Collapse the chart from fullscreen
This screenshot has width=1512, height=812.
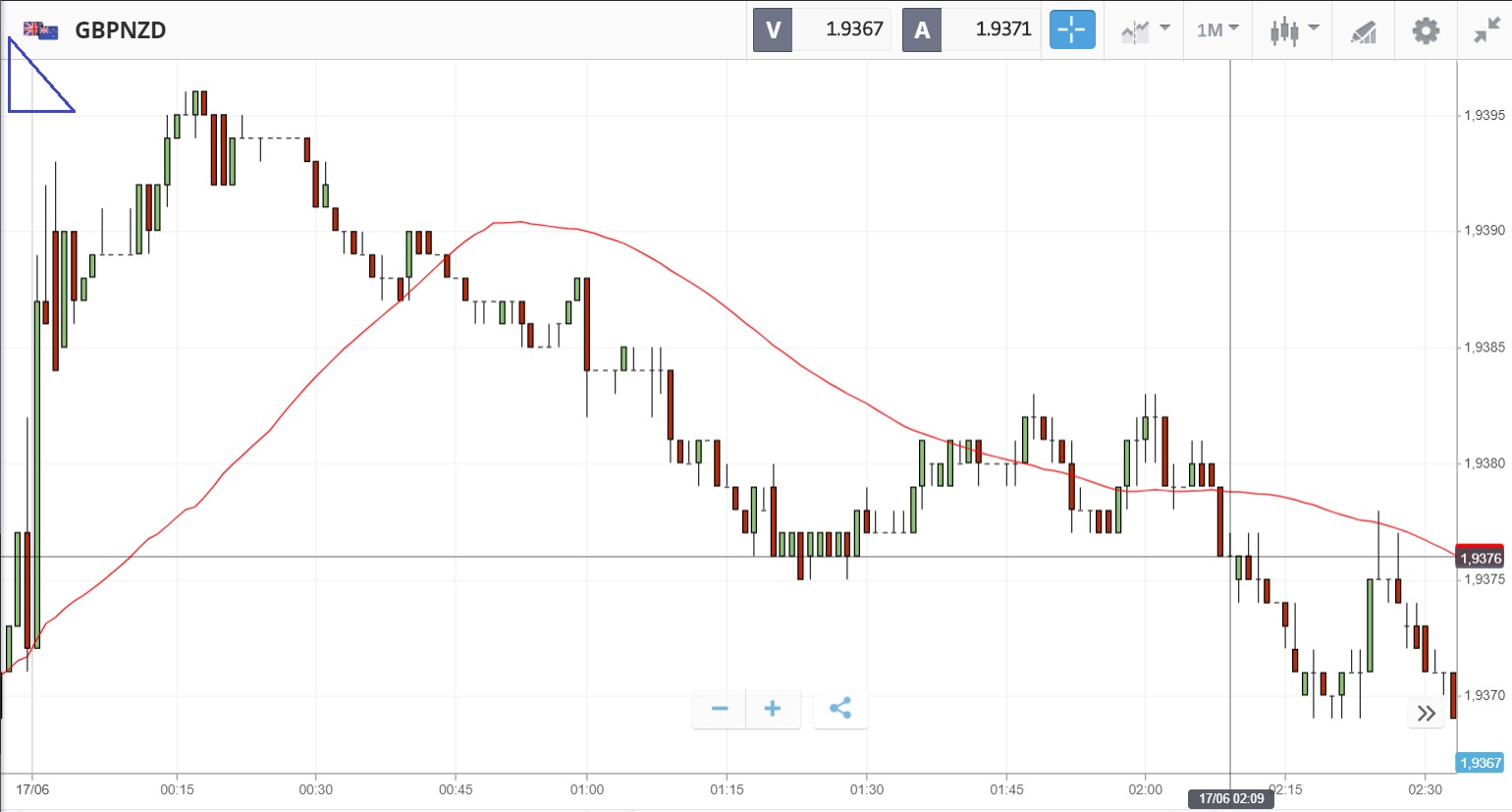[x=1486, y=30]
